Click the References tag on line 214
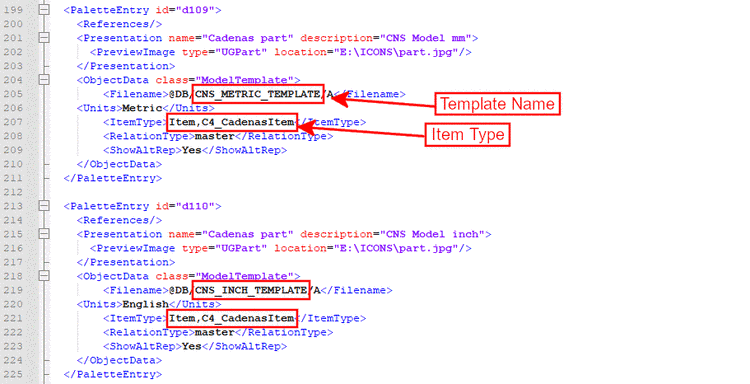Image resolution: width=750 pixels, height=384 pixels. [119, 220]
